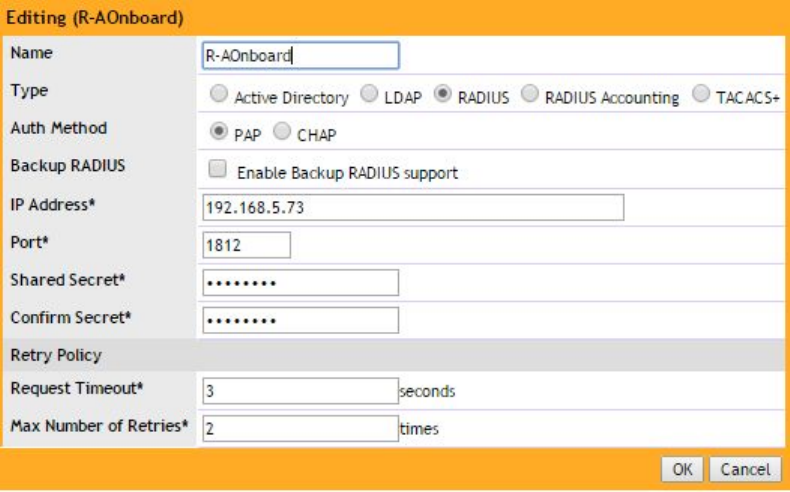Click the Auth Method label
Image resolution: width=790 pixels, height=492 pixels.
[x=59, y=128]
